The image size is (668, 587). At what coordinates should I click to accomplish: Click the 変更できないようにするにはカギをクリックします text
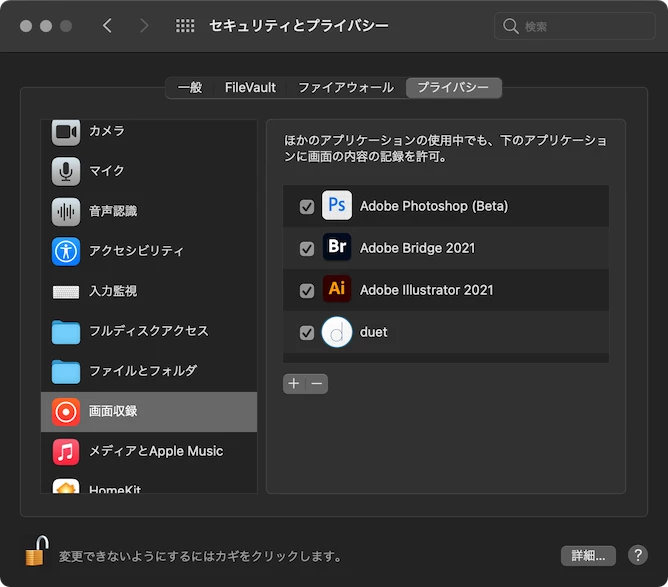click(200, 556)
